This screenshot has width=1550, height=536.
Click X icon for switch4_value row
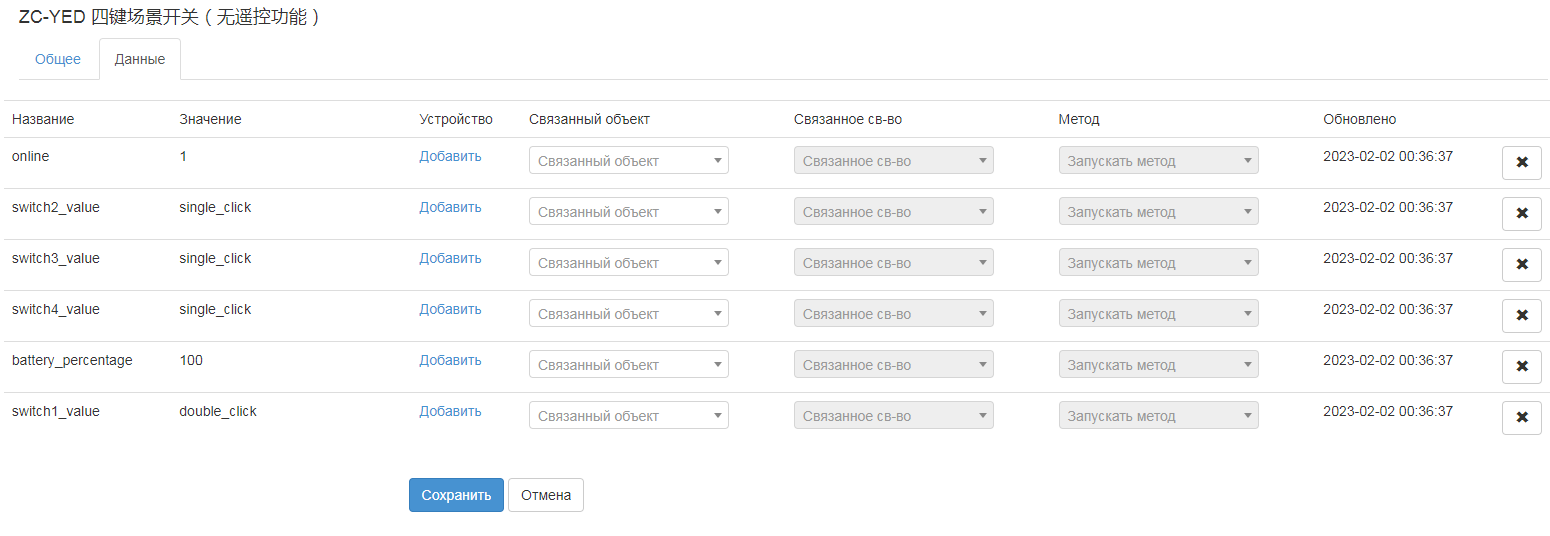pyautogui.click(x=1521, y=315)
